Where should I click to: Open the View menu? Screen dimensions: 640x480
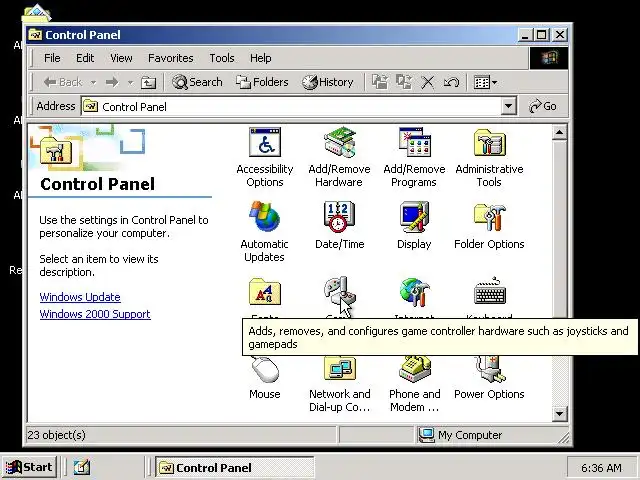121,58
